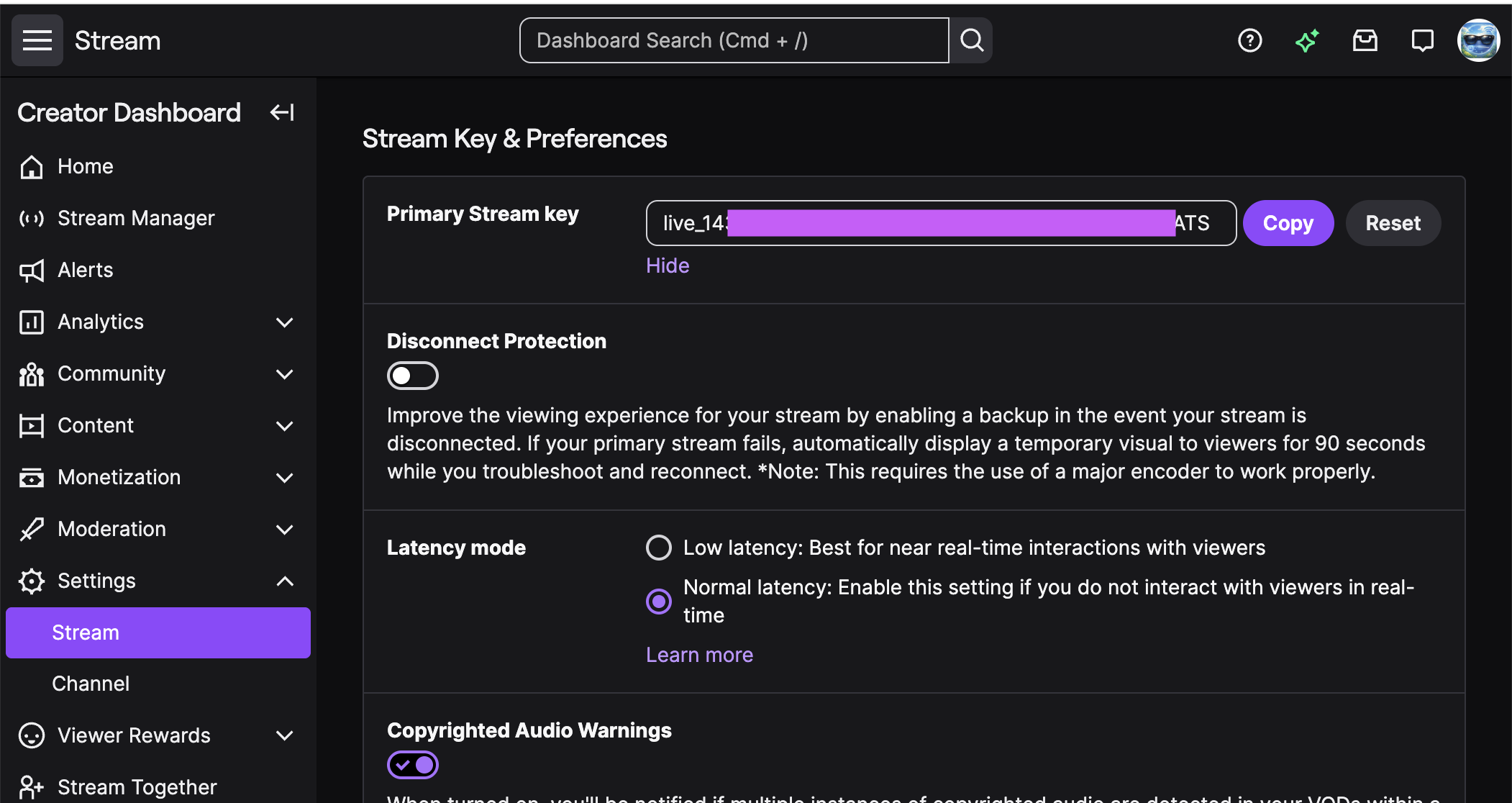
Task: Click the Latency mode label
Action: 456,548
